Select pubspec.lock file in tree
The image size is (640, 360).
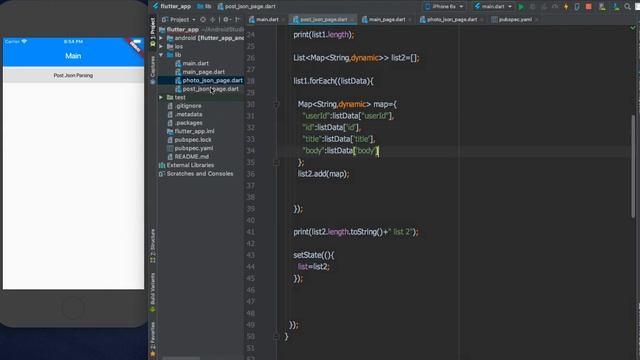point(193,140)
